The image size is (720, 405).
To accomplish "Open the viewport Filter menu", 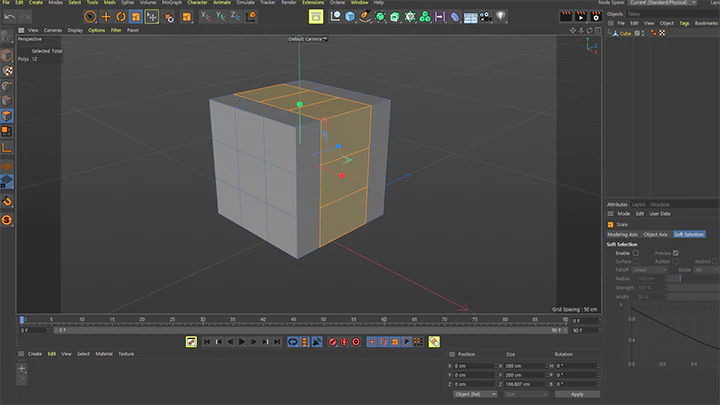I will pyautogui.click(x=116, y=30).
